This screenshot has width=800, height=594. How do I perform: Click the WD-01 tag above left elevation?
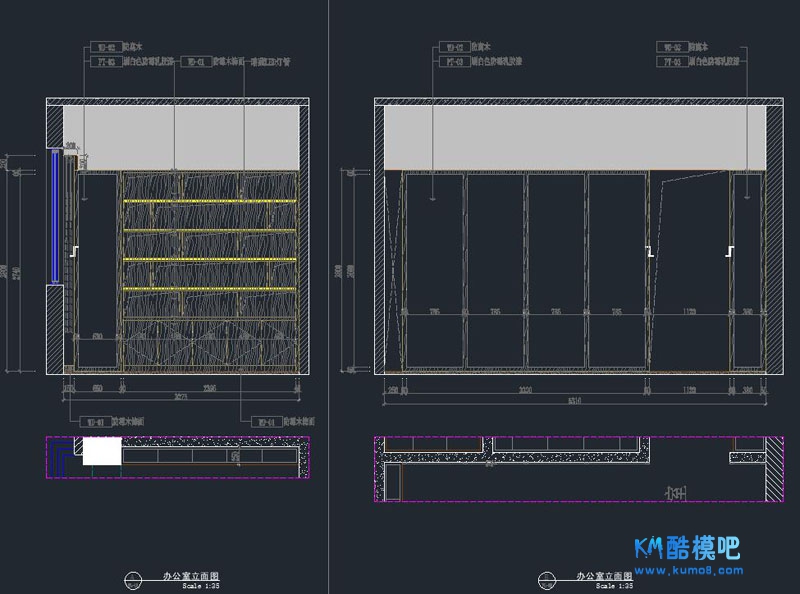[195, 62]
